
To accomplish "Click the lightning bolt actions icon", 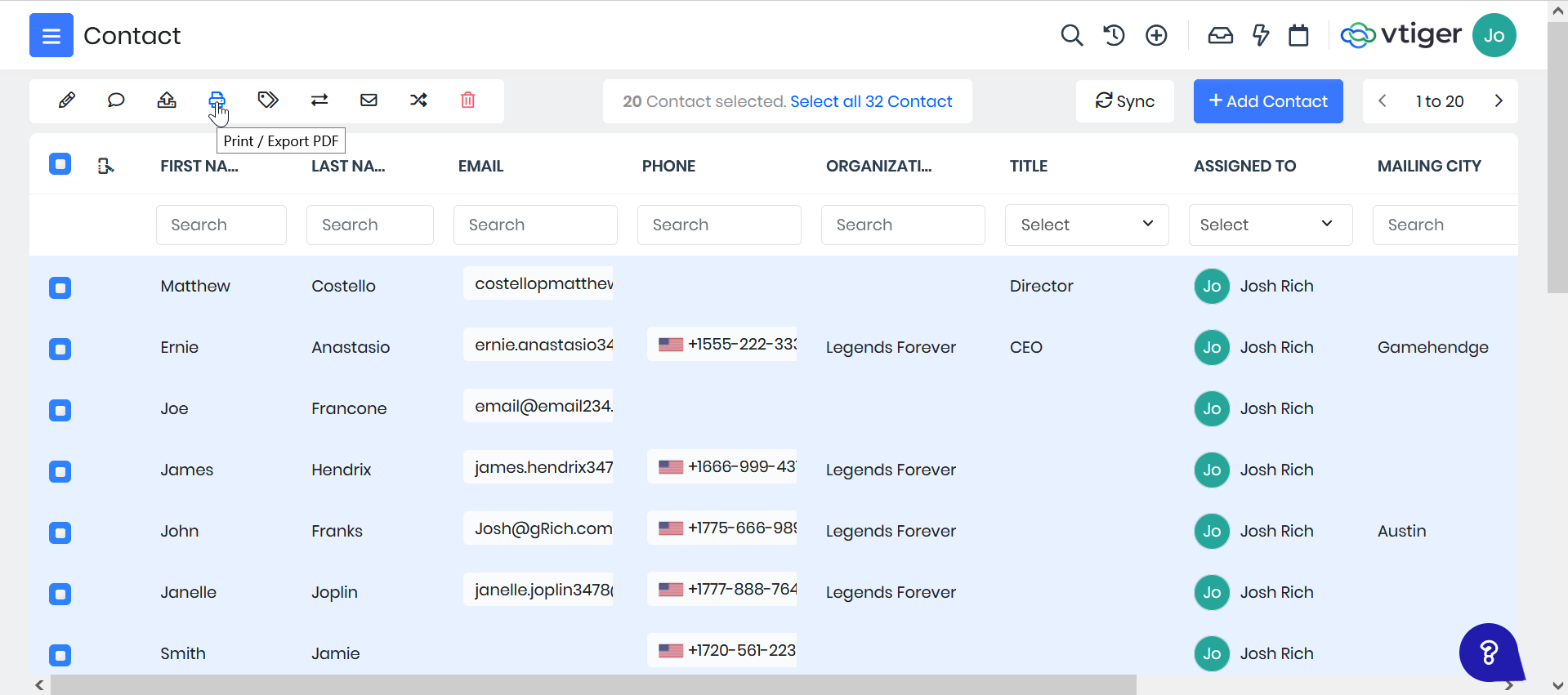I will 1261,35.
